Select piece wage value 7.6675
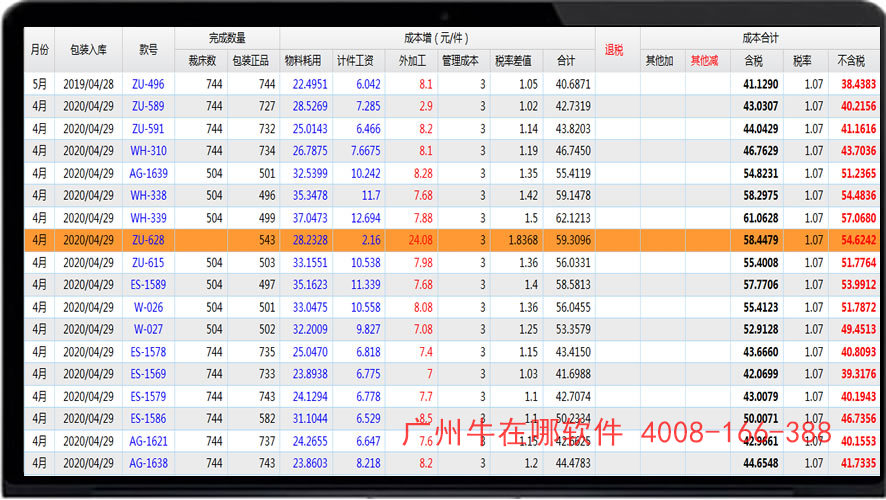This screenshot has width=886, height=500. [x=366, y=151]
